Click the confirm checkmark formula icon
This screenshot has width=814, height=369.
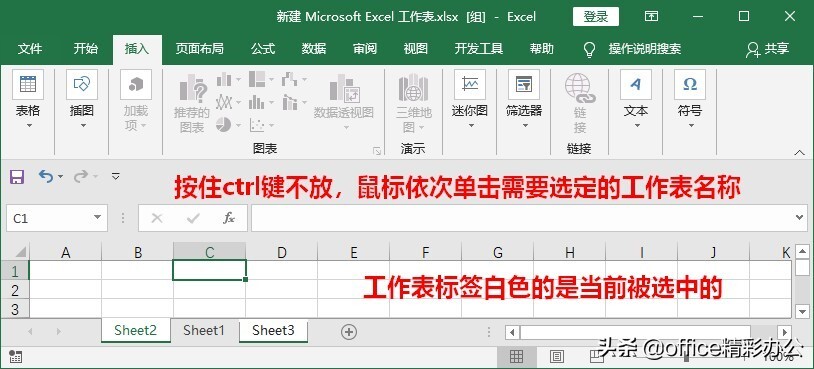point(193,218)
